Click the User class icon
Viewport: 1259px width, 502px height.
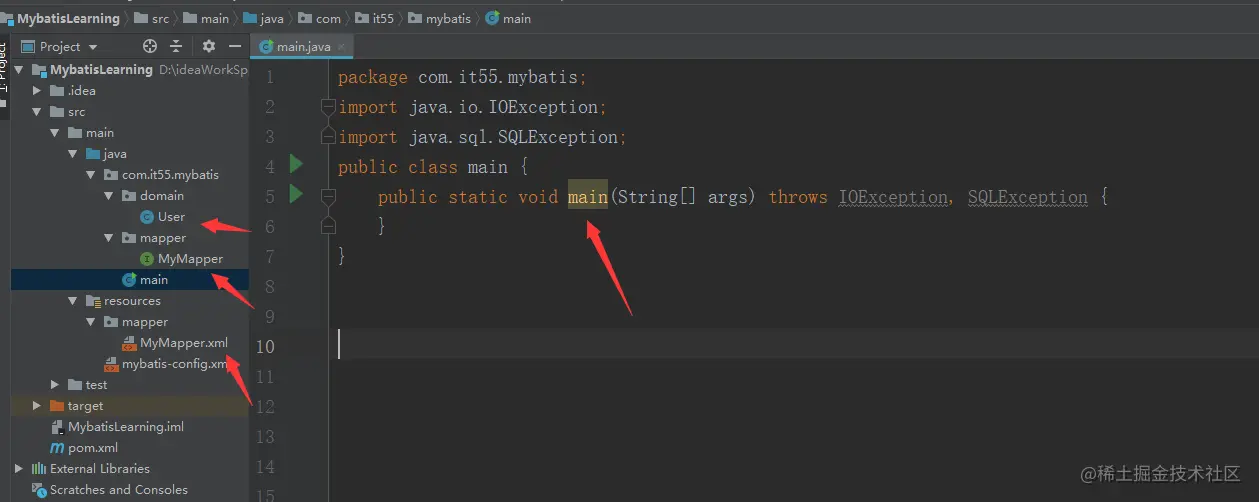point(147,217)
